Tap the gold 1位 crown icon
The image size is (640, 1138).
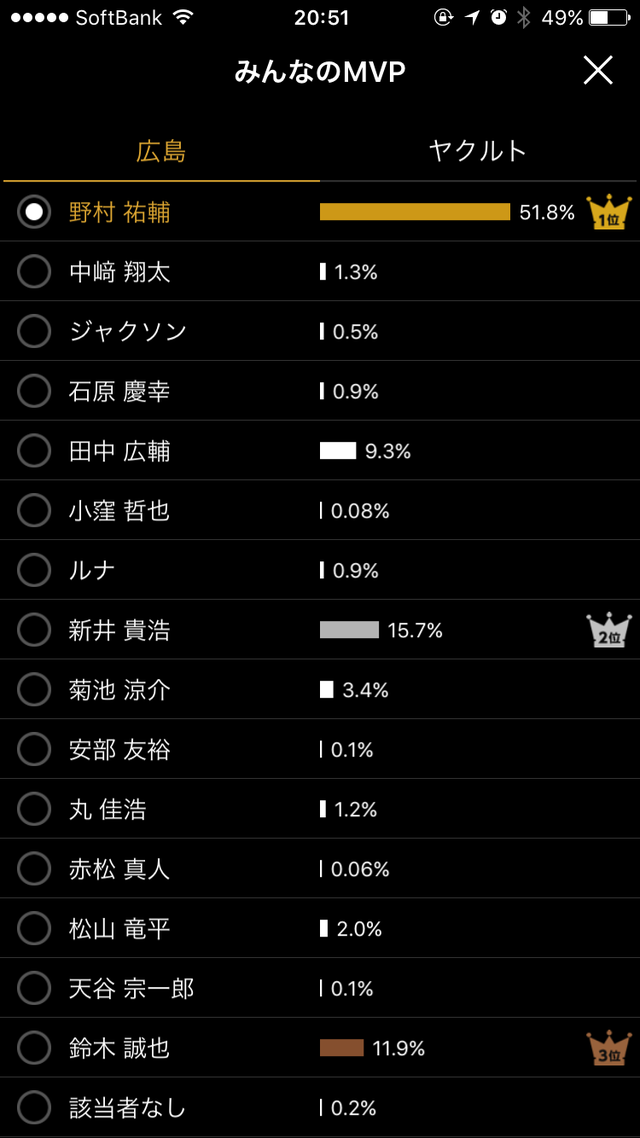[610, 212]
